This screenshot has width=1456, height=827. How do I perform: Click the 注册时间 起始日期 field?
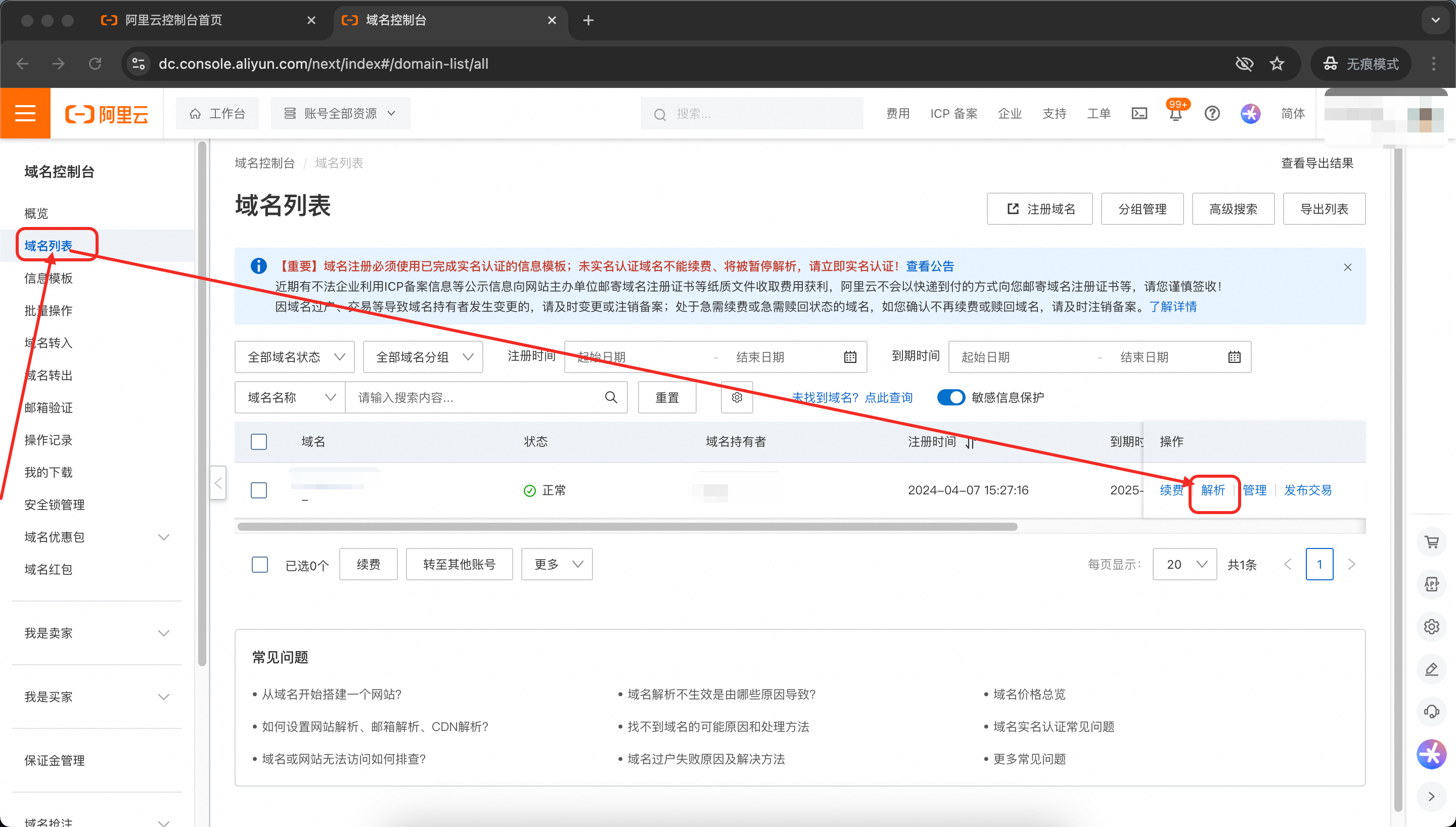coord(639,357)
